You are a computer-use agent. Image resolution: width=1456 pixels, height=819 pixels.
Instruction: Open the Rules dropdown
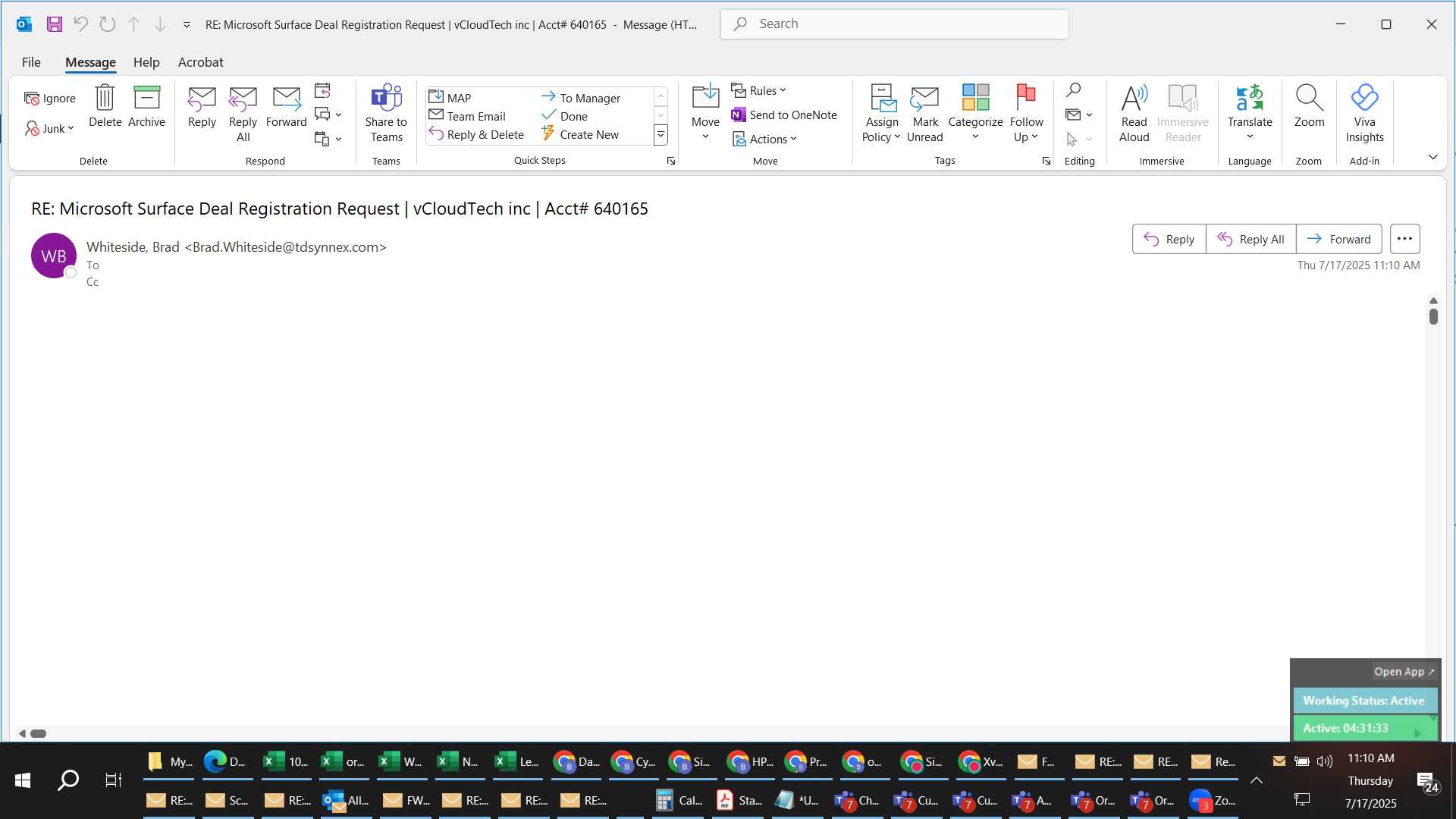coord(759,90)
